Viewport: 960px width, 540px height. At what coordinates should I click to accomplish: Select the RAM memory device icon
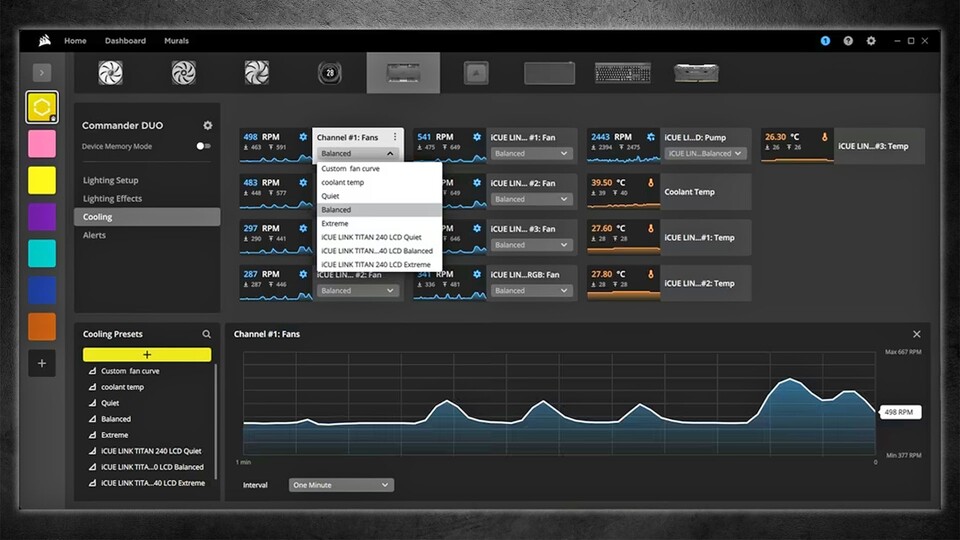coord(696,73)
